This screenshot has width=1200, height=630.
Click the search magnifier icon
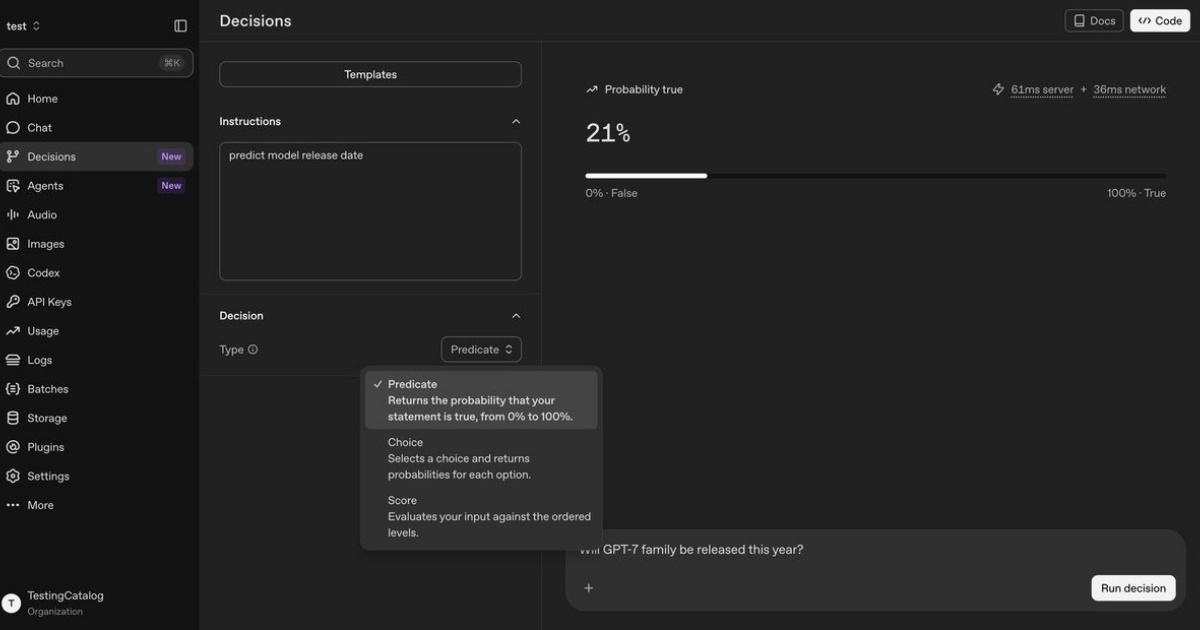(x=14, y=63)
